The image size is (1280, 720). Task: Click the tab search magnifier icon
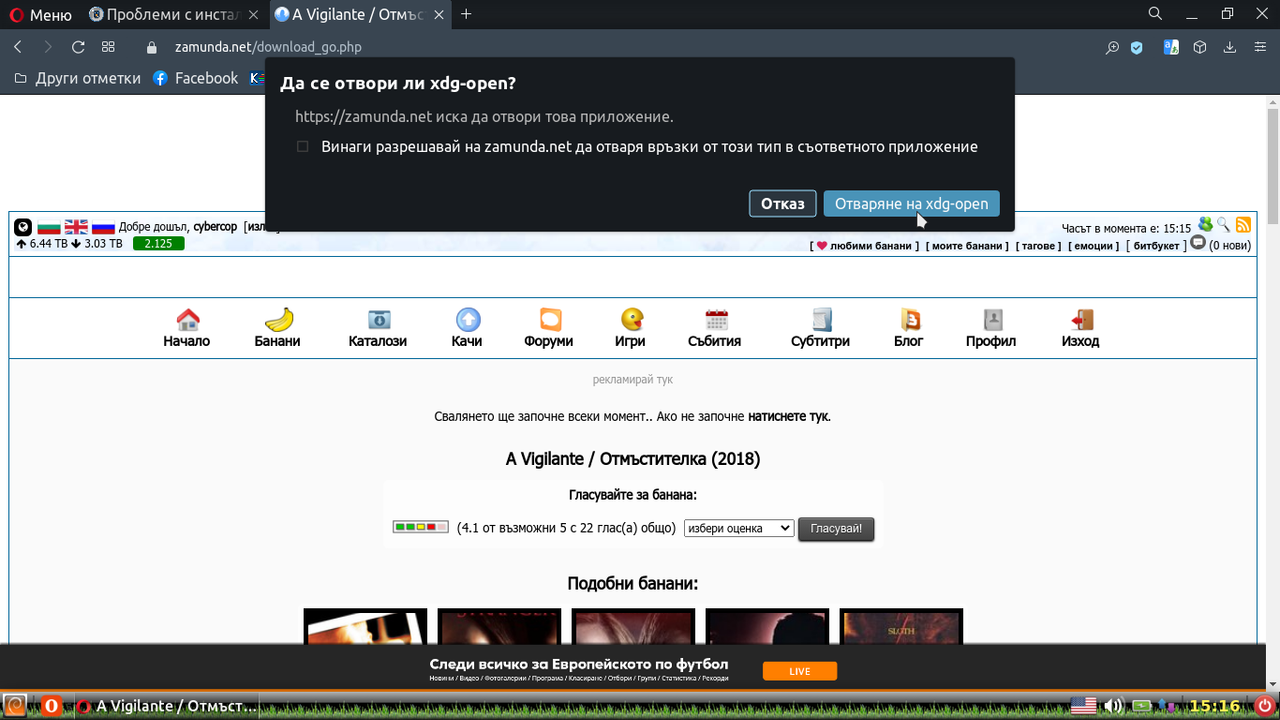pyautogui.click(x=1155, y=14)
